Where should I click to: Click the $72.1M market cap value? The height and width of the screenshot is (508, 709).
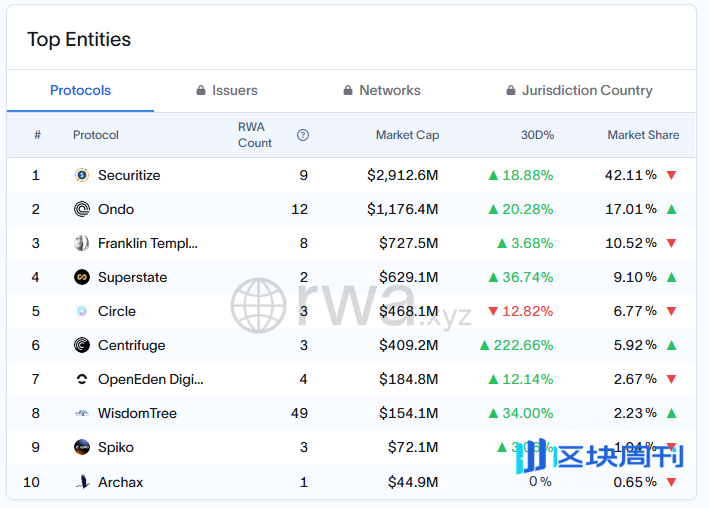413,447
